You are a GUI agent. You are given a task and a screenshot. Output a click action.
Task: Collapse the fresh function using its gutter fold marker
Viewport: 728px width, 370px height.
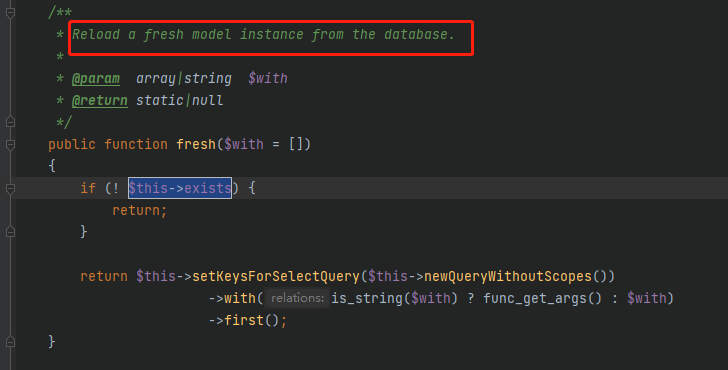(10, 144)
